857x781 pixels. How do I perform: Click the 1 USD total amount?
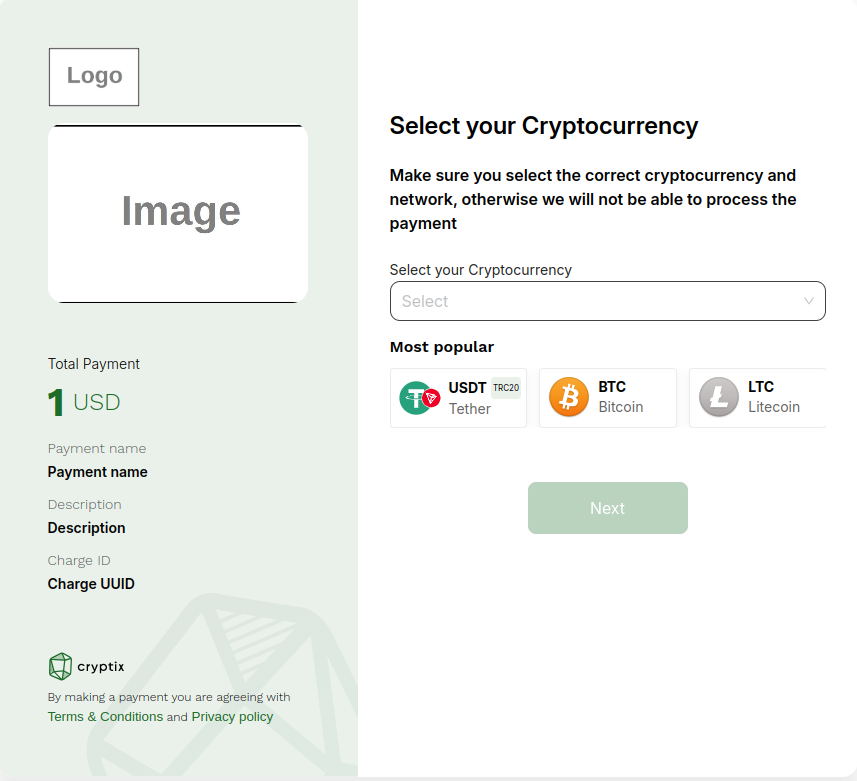(x=84, y=402)
